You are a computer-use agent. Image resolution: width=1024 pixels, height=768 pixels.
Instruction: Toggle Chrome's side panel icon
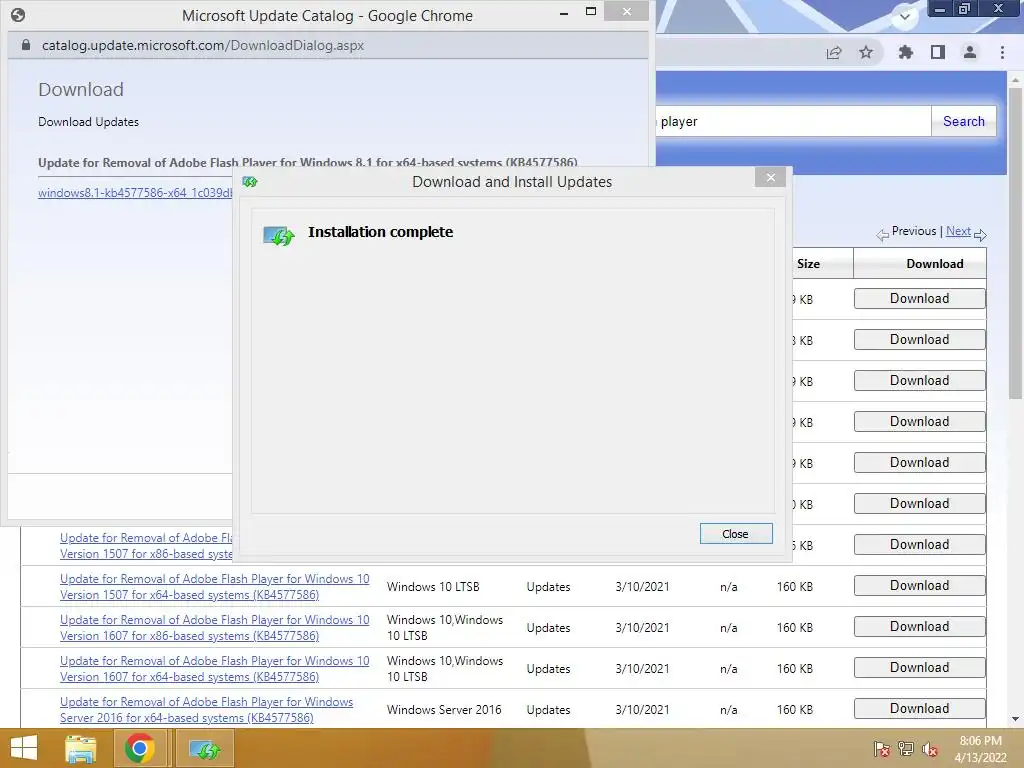[x=938, y=52]
